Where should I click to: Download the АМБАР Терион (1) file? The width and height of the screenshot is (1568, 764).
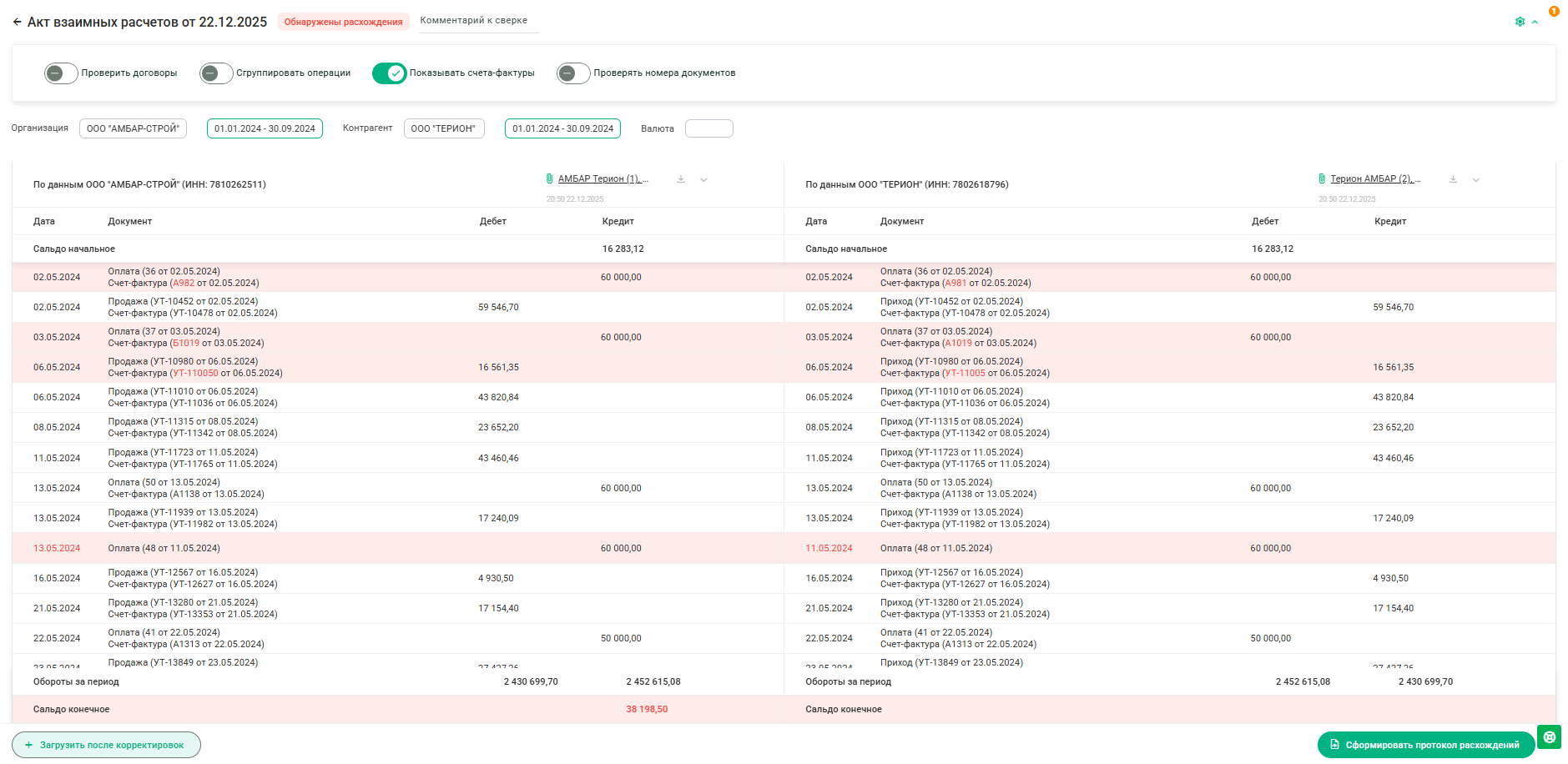[681, 179]
